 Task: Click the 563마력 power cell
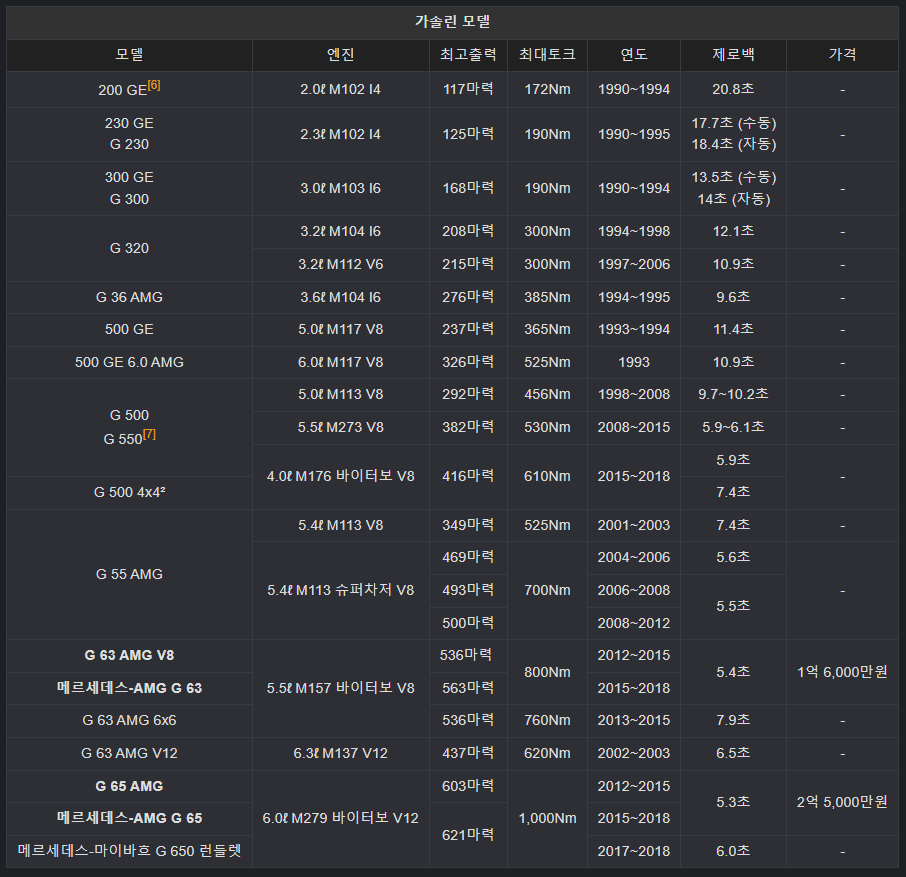(x=468, y=688)
